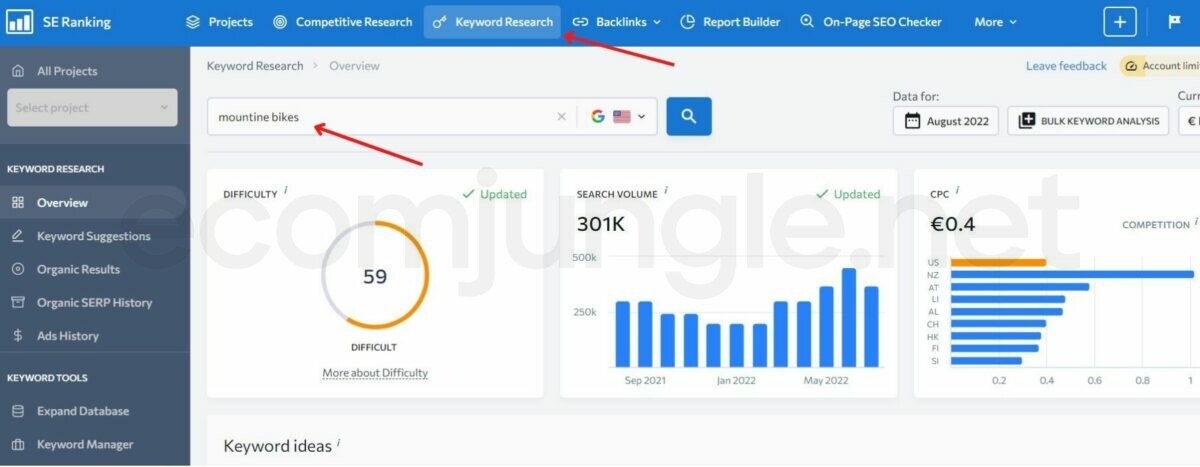The width and height of the screenshot is (1200, 467).
Task: Click the SE Ranking logo
Action: (x=60, y=22)
